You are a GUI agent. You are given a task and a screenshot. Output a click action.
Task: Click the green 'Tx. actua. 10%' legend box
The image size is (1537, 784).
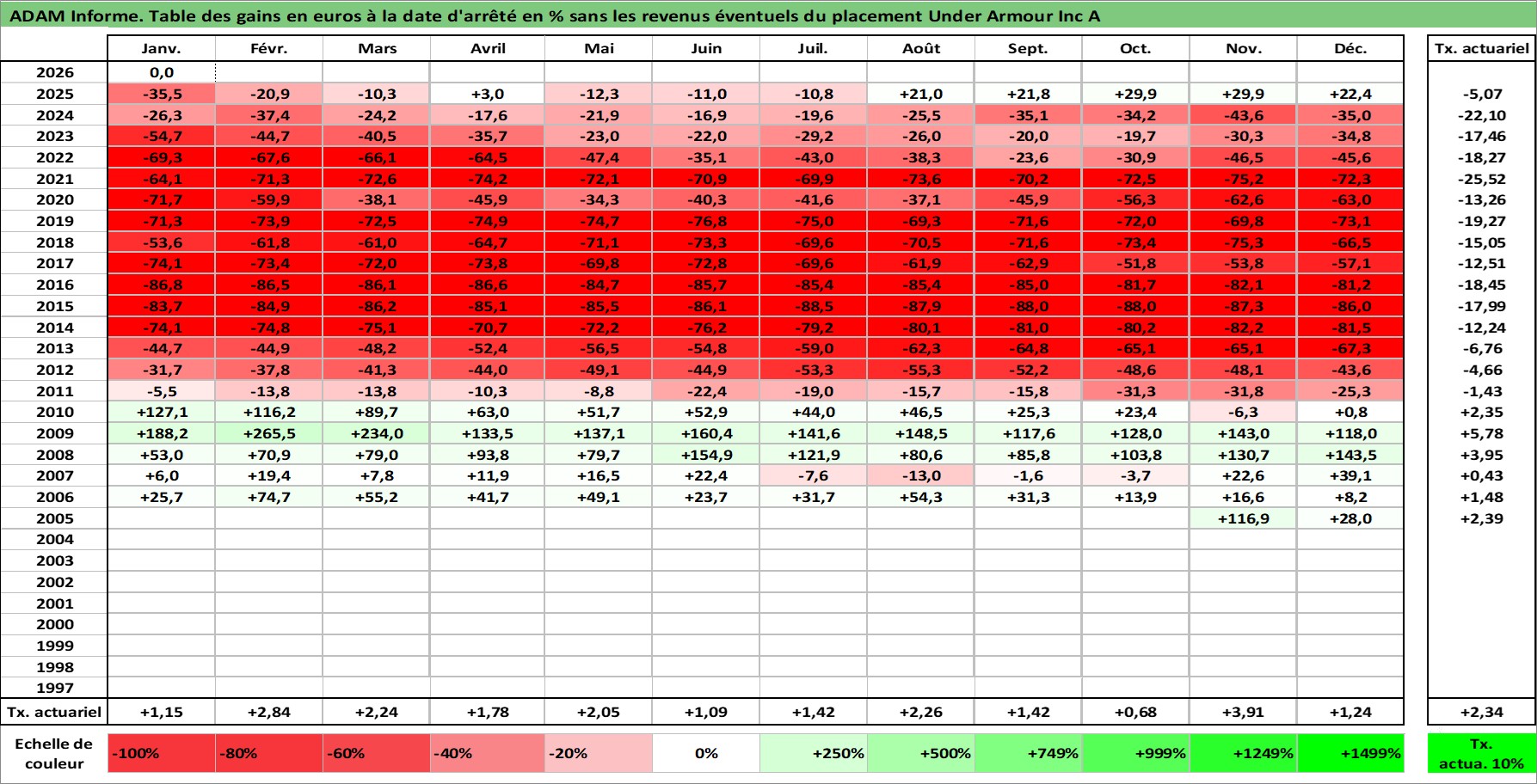point(1481,753)
